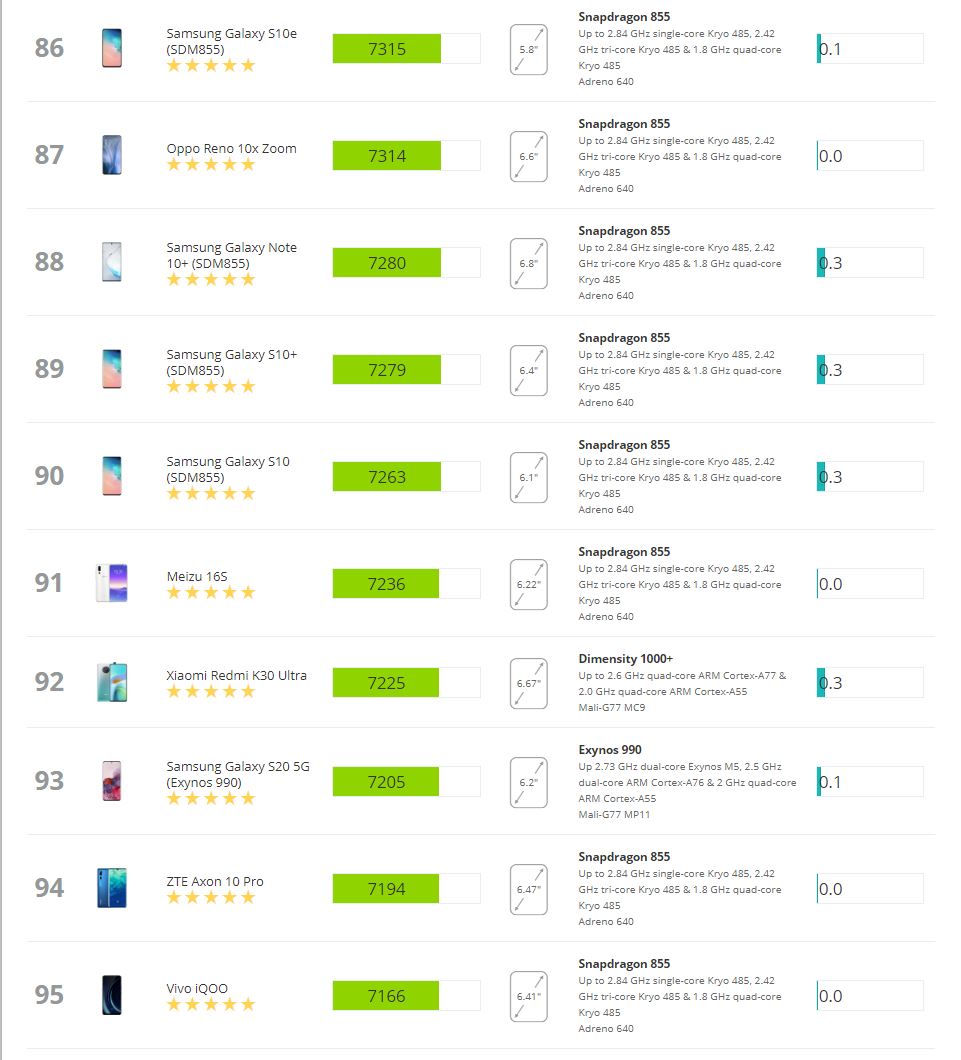Click the 0.3 percentage bar for Galaxy S10+
The height and width of the screenshot is (1060, 961).
870,370
